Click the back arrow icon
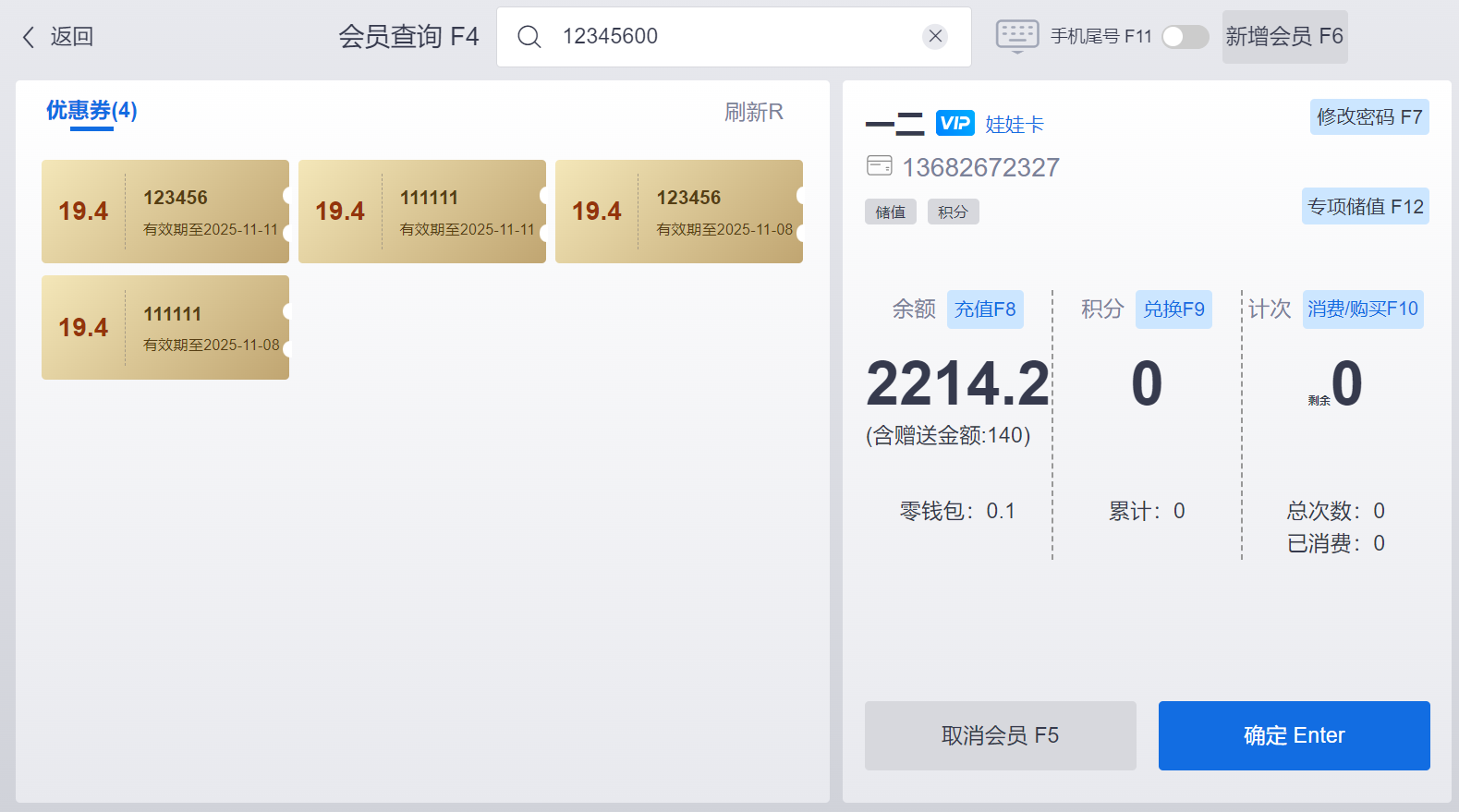 click(29, 37)
